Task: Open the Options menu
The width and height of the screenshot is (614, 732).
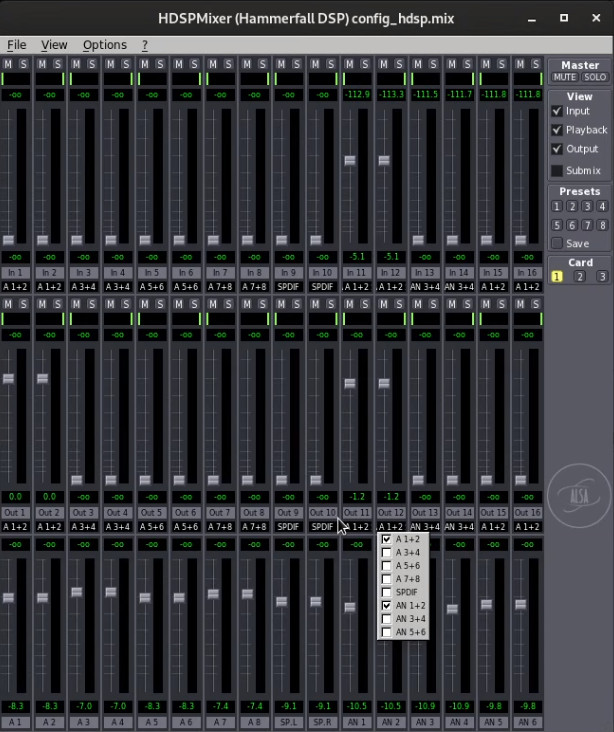Action: tap(105, 45)
